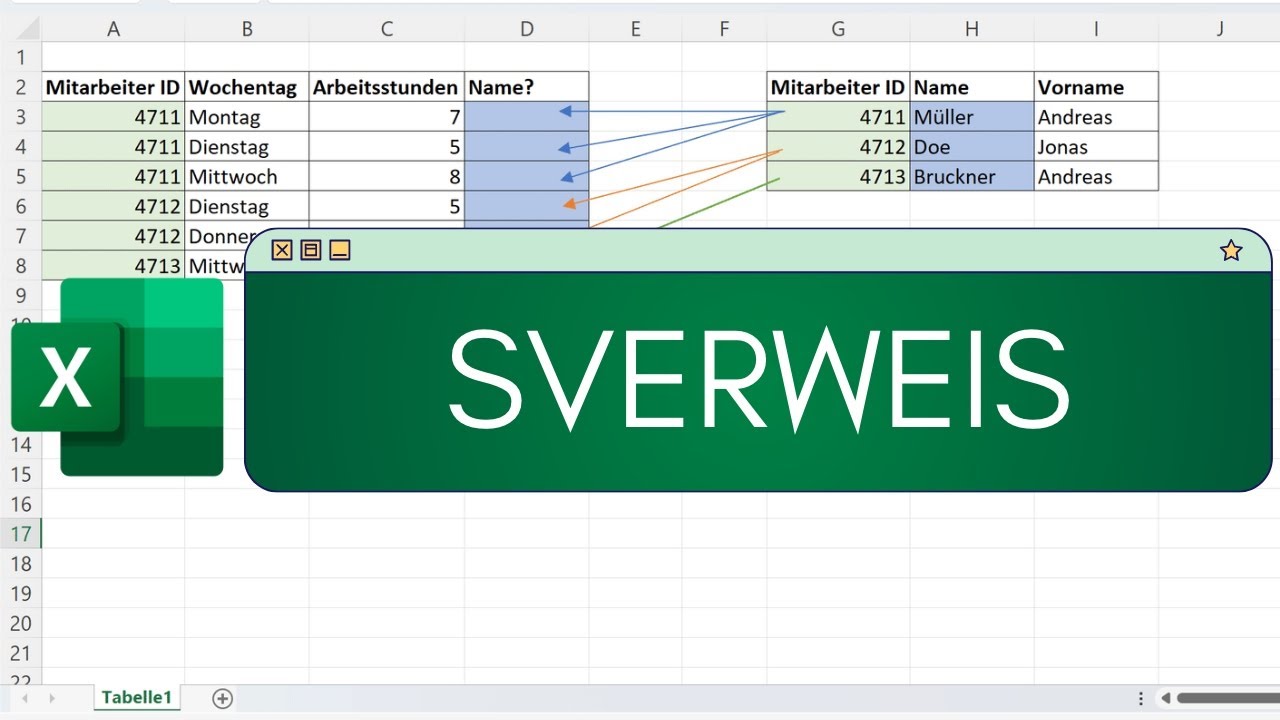Click the three-dot tab bar handle
1280x720 pixels.
[1140, 698]
